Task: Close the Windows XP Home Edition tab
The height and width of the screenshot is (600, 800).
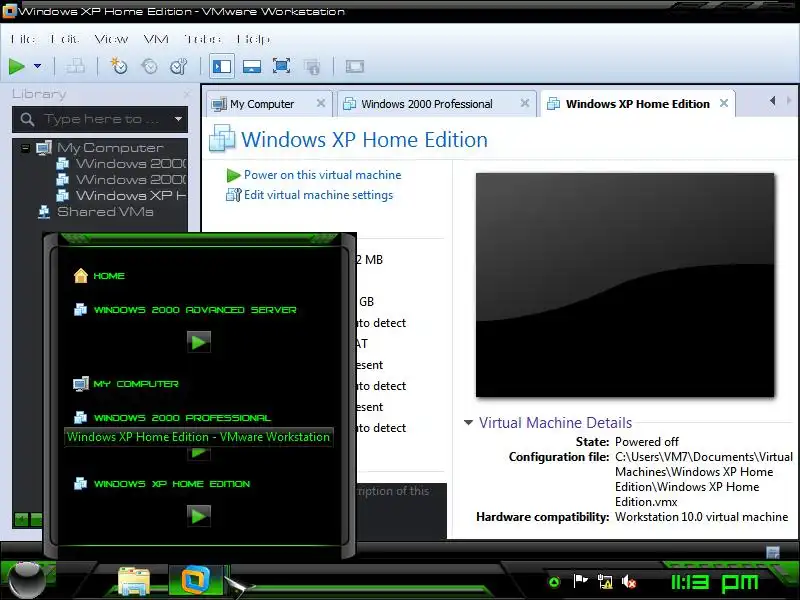Action: [724, 104]
